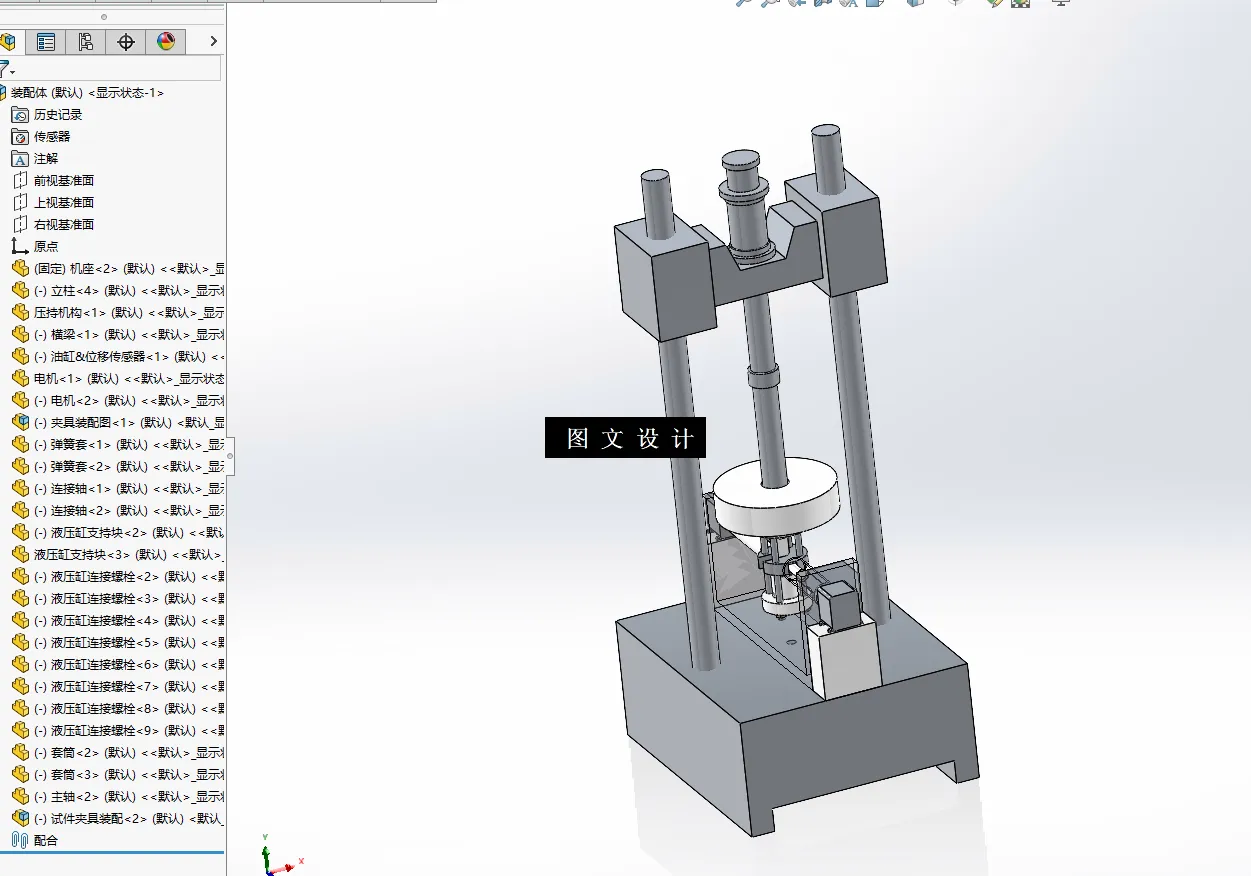Select the 液压缸支持块<3> part icon
1251x876 pixels.
(20, 555)
